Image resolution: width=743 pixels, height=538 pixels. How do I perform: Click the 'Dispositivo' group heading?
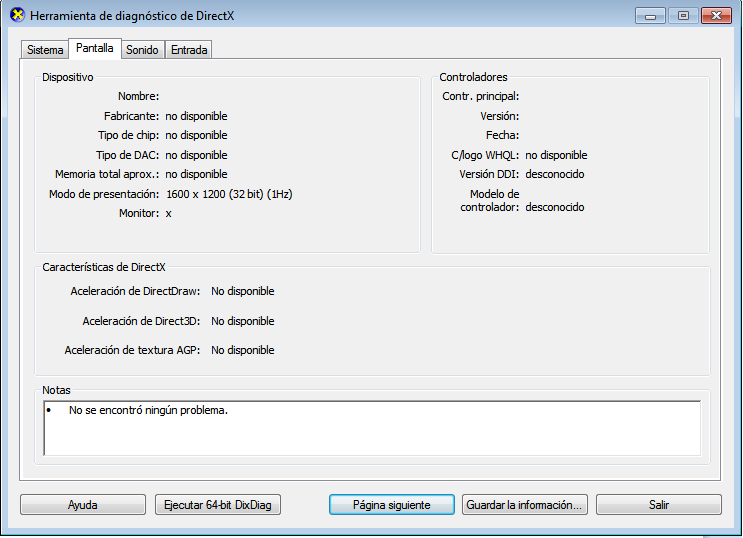tap(68, 77)
